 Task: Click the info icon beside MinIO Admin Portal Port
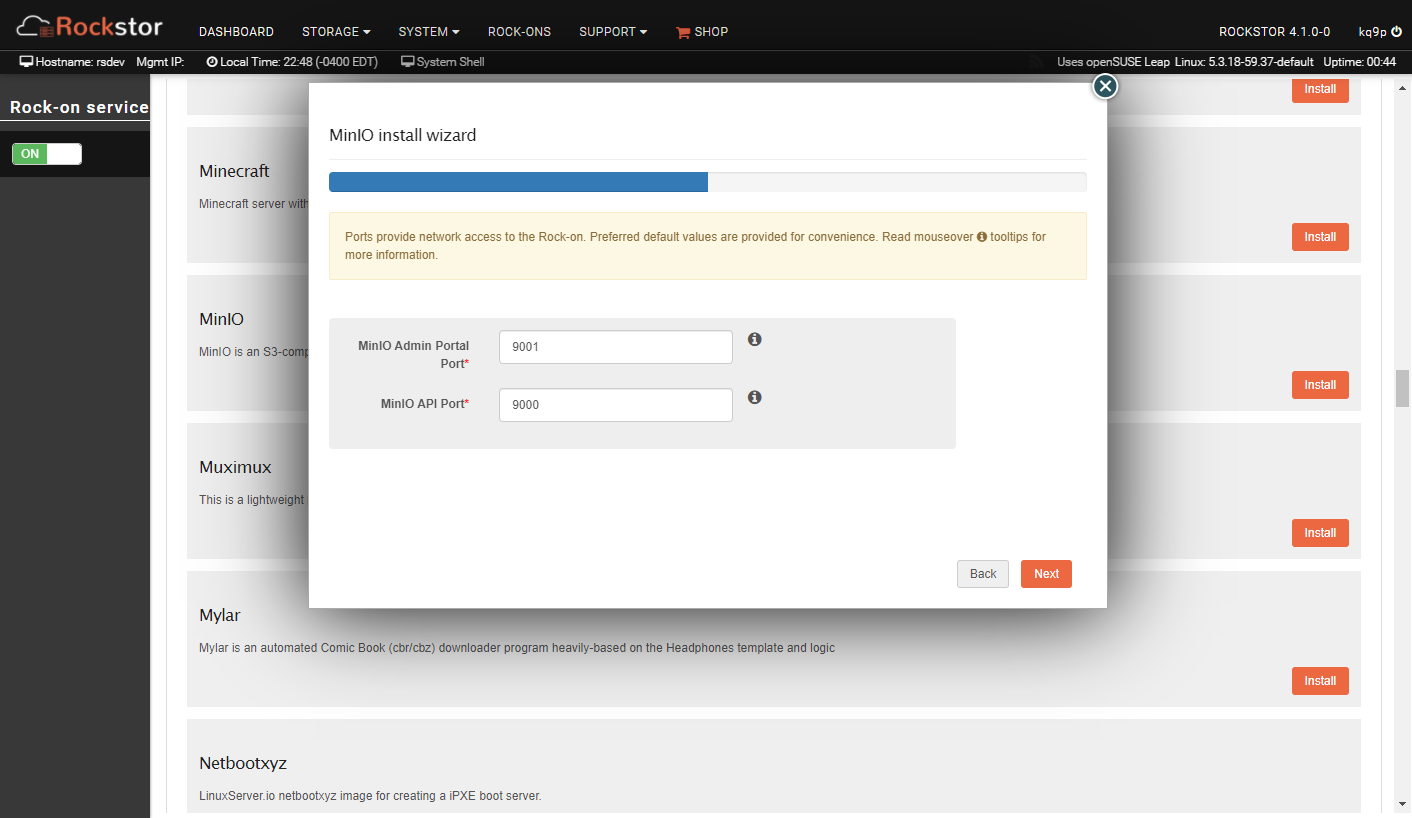(x=755, y=339)
